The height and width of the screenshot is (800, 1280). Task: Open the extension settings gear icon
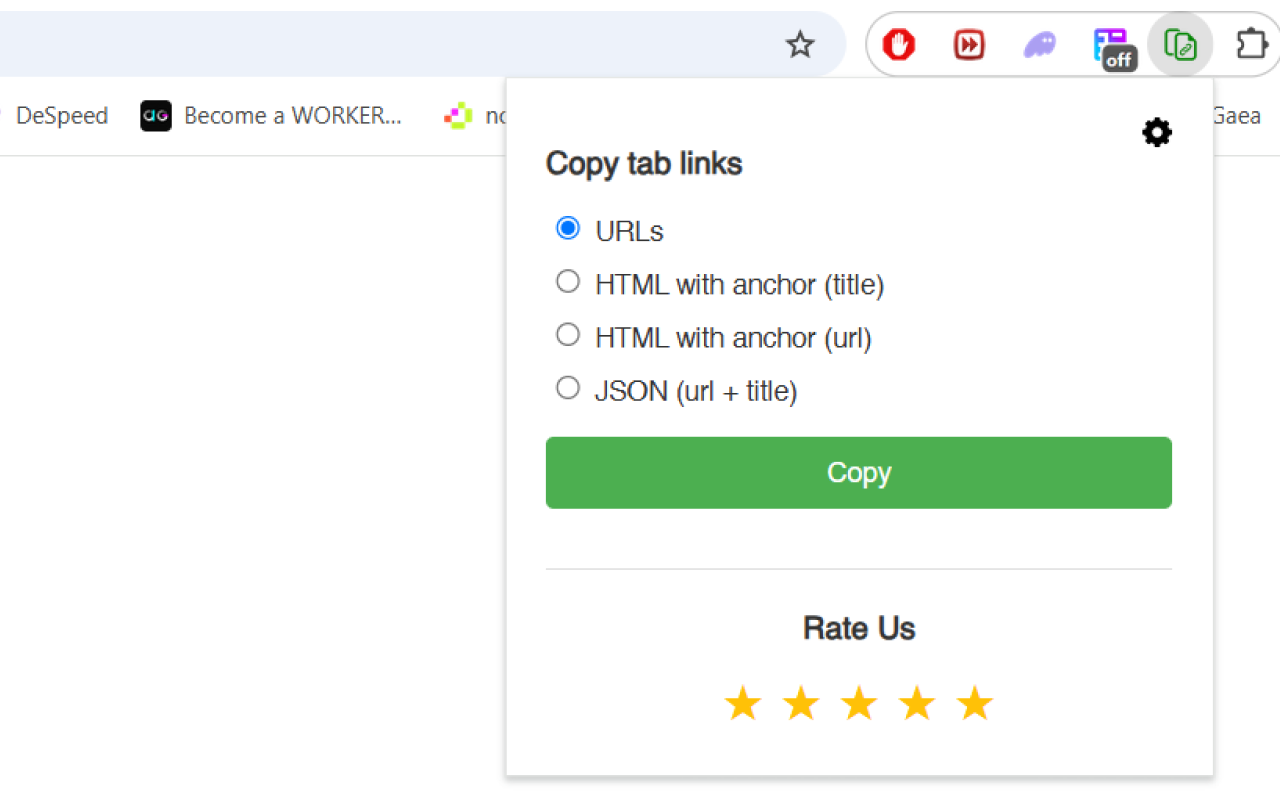coord(1157,132)
